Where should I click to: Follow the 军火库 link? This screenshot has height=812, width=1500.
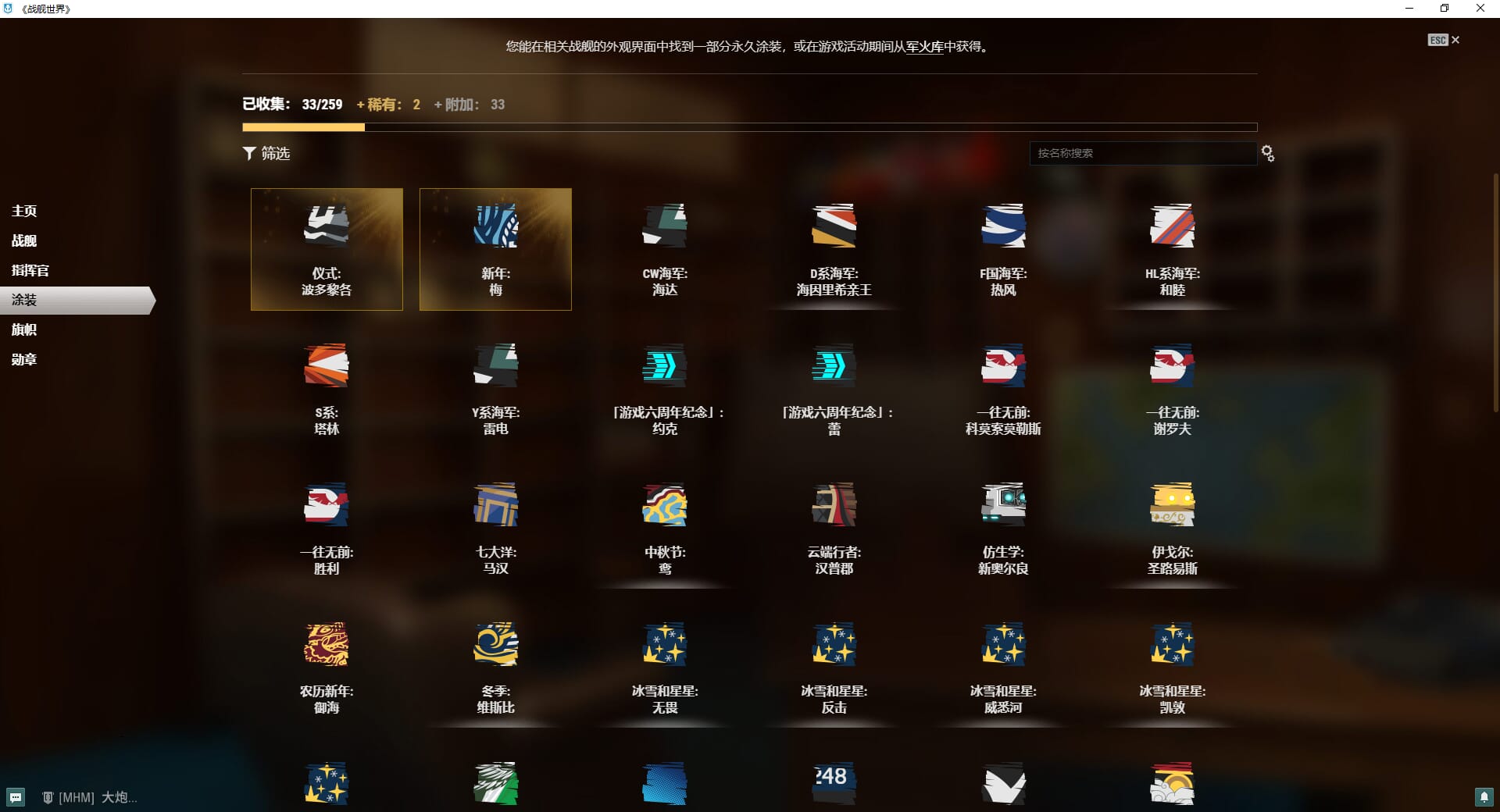click(924, 47)
